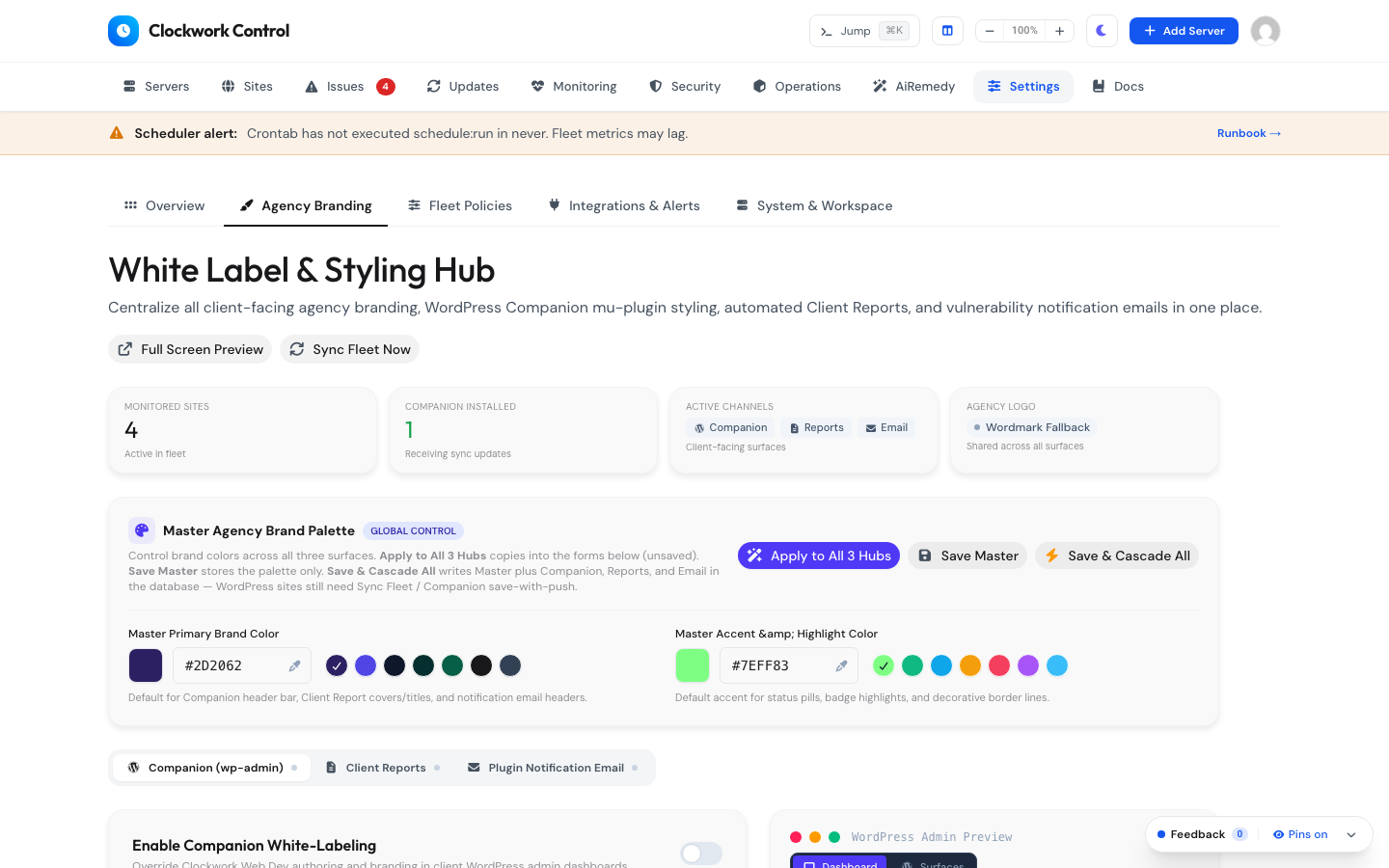
Task: Open the user avatar profile
Action: point(1266,31)
